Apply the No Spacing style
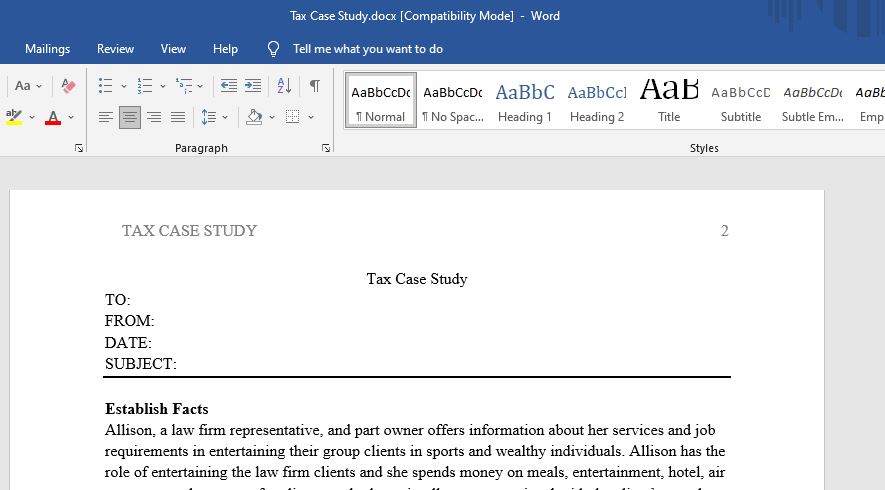Viewport: 885px width, 490px height. tap(453, 100)
